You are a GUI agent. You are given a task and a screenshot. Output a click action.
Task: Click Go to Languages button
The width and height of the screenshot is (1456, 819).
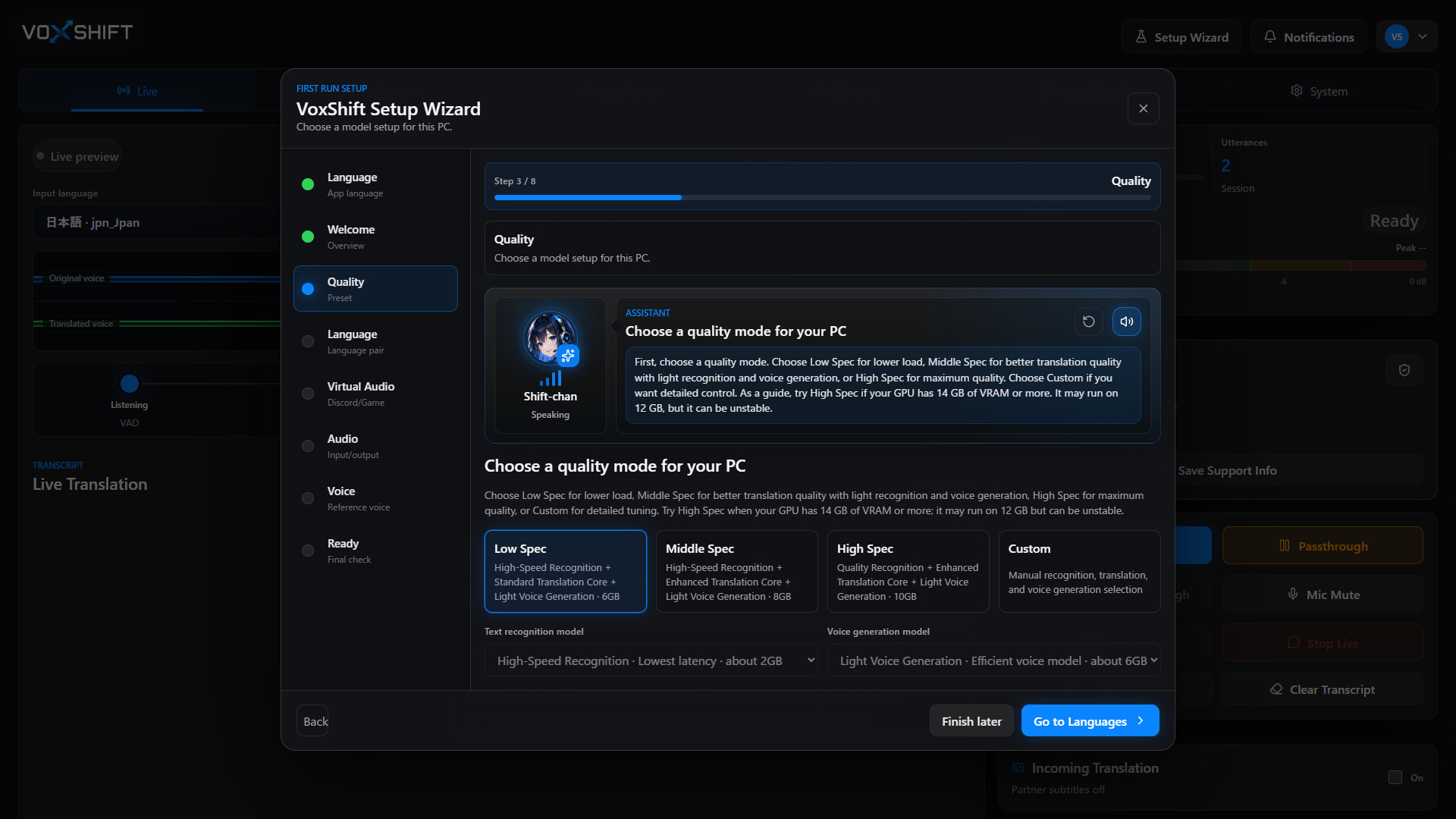point(1090,721)
